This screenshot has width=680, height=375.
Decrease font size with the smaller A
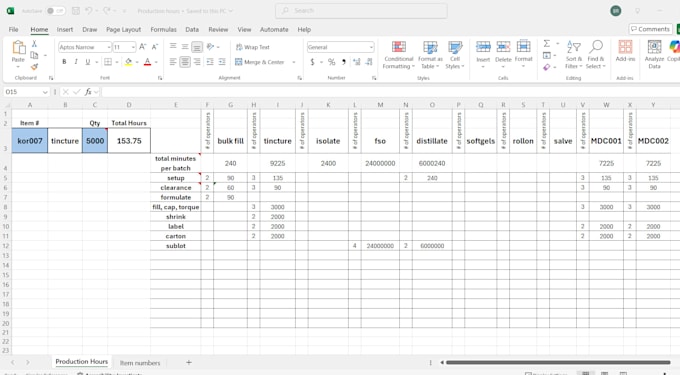pos(155,47)
